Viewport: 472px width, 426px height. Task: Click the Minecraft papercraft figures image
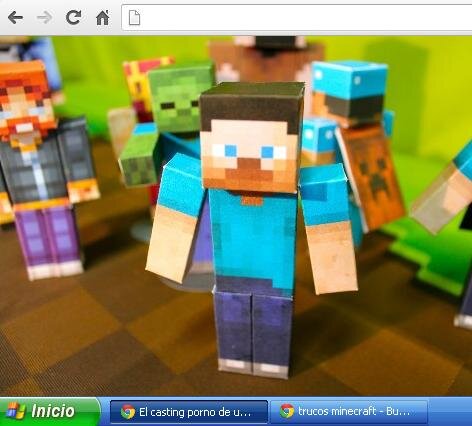click(236, 216)
